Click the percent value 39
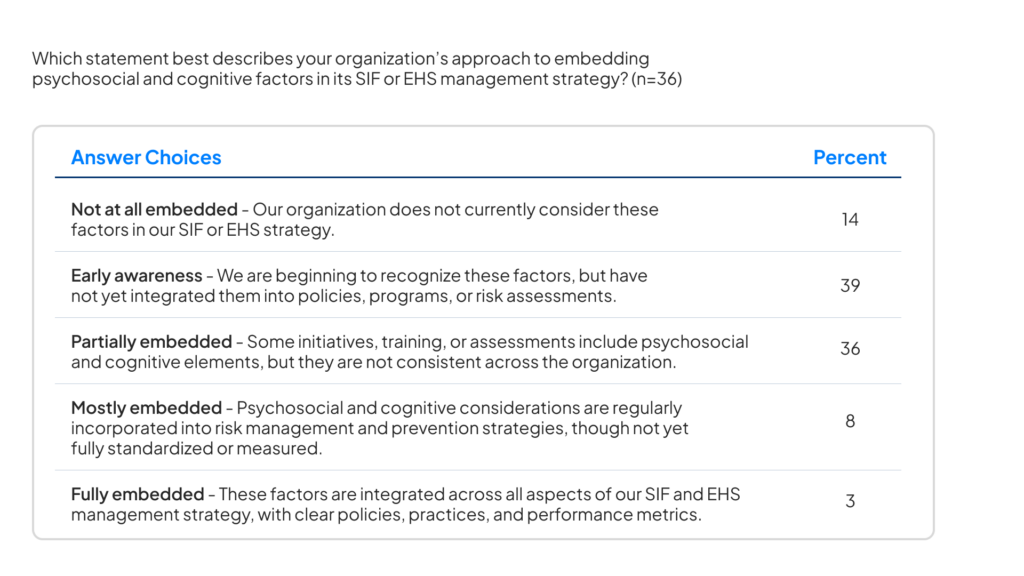 [x=850, y=285]
